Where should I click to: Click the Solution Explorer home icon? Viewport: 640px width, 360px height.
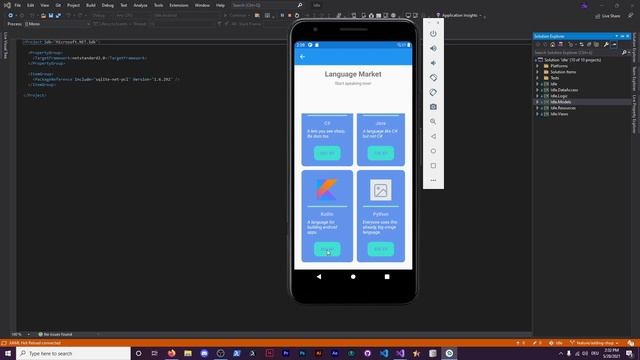(553, 44)
